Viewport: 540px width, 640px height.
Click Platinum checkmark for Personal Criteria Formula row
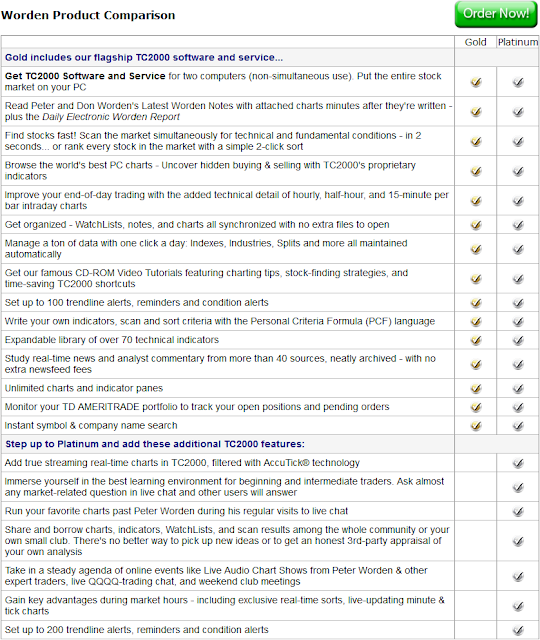coord(518,321)
